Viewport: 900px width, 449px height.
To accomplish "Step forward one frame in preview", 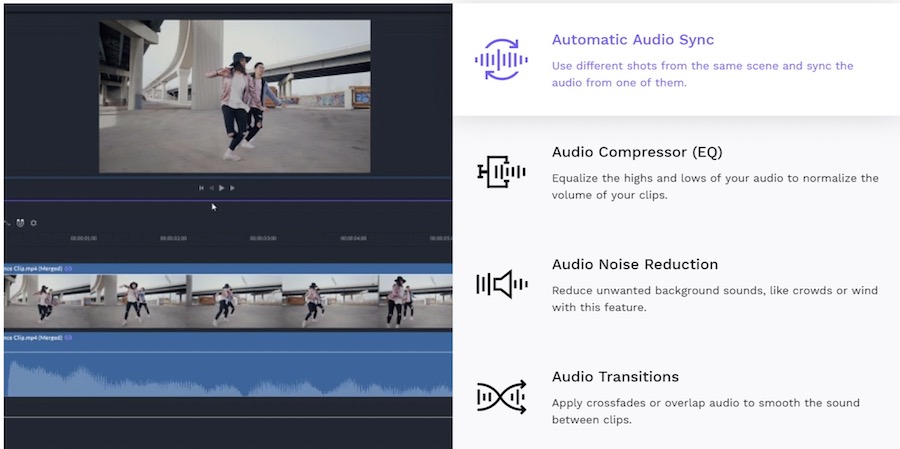I will pyautogui.click(x=232, y=188).
